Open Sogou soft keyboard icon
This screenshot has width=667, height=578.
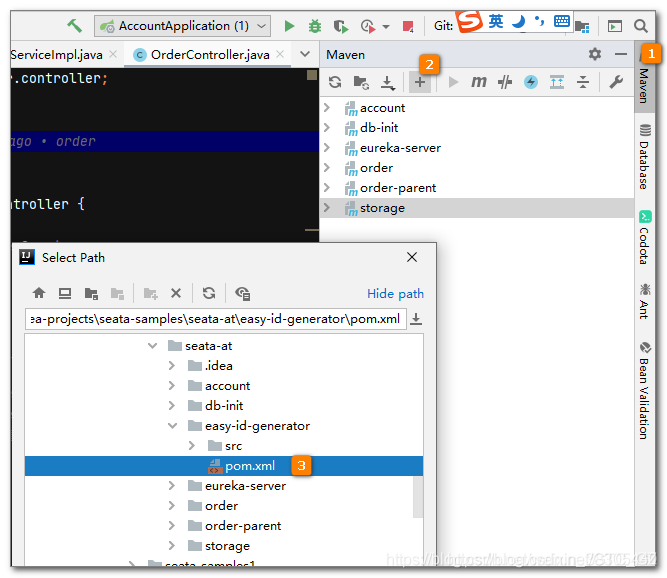pos(562,21)
